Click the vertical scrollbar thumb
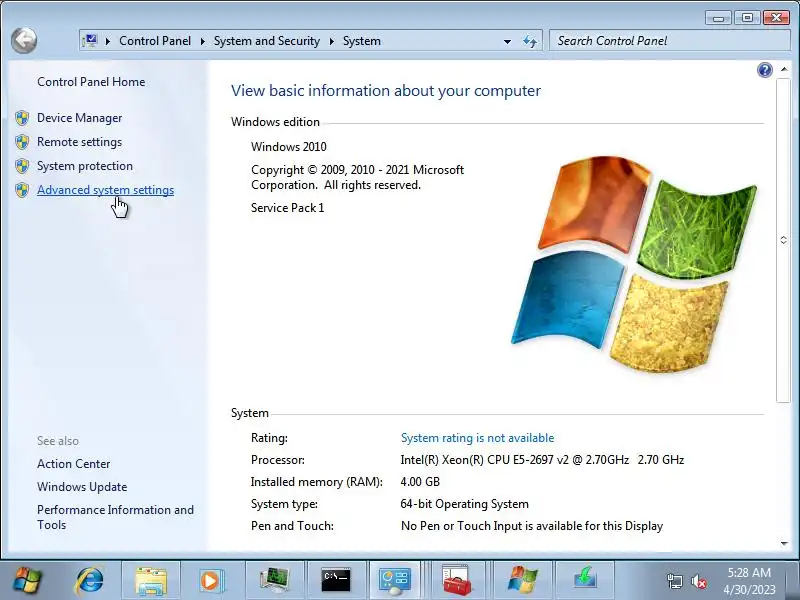The height and width of the screenshot is (600, 800). tap(783, 240)
